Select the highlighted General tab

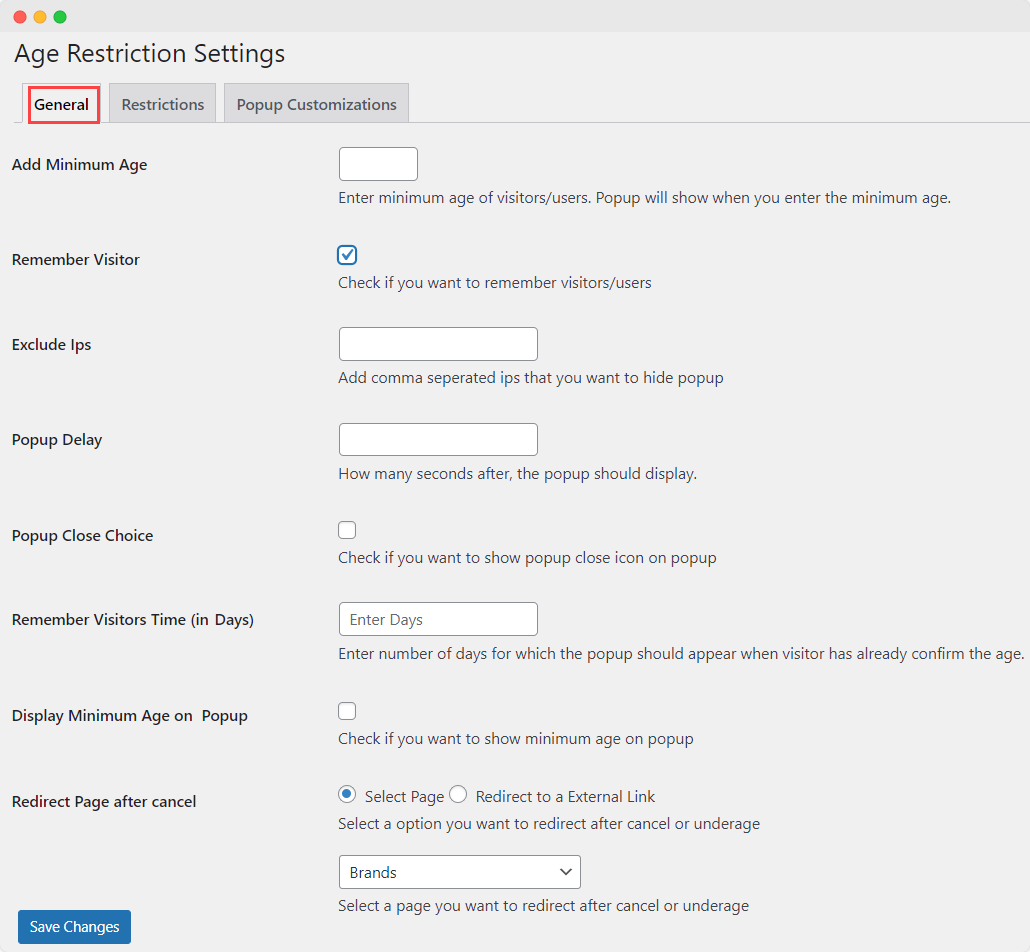point(62,103)
